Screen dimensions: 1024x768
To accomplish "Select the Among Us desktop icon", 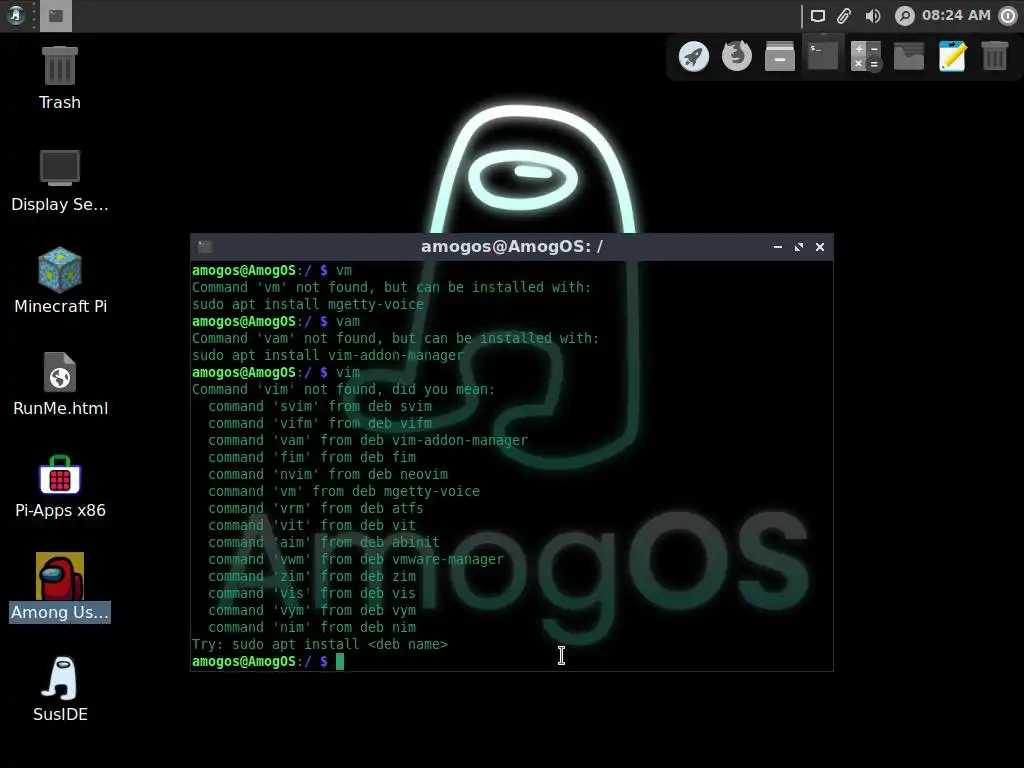I will coord(59,587).
